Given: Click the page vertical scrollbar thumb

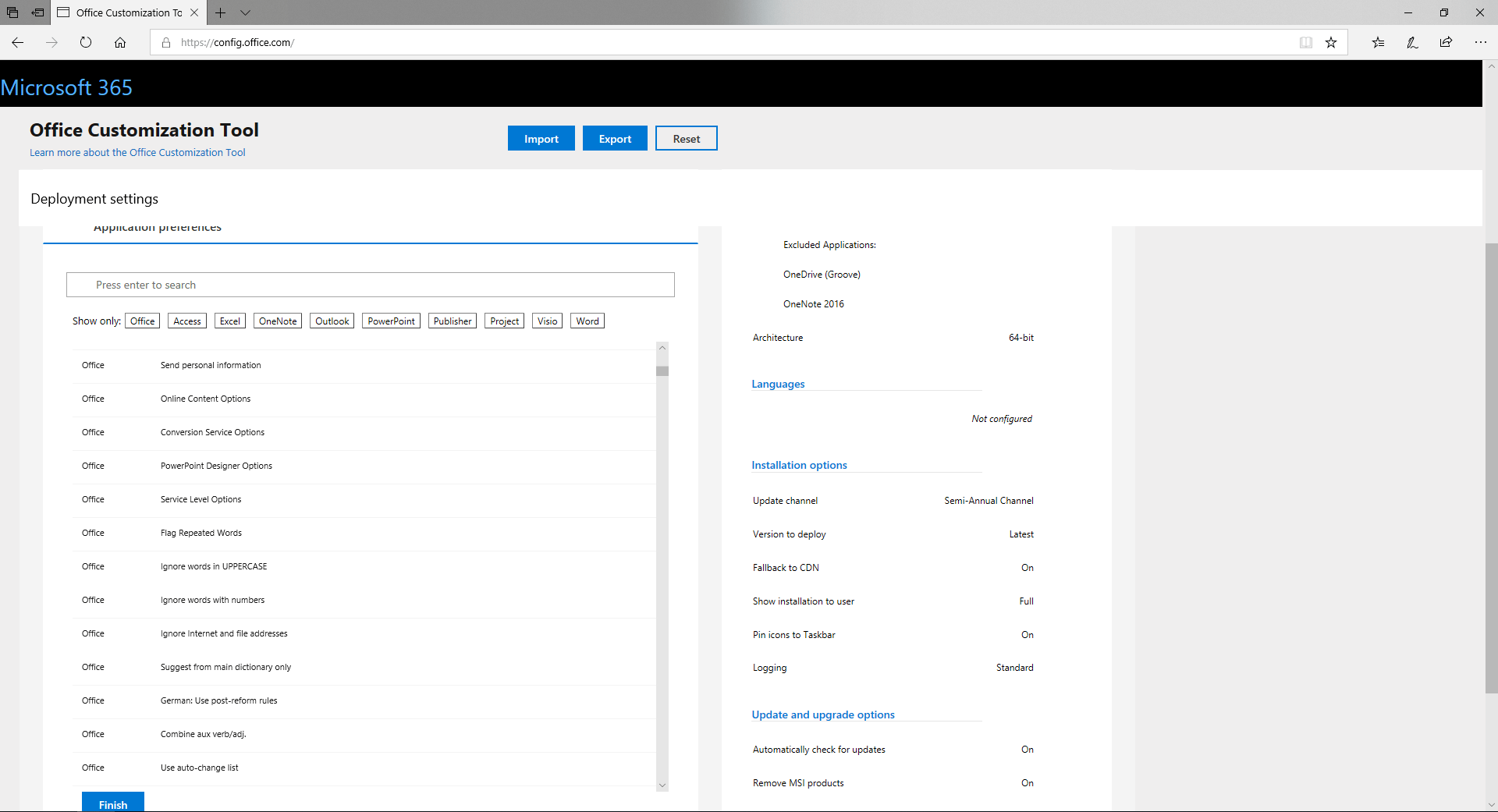Looking at the screenshot, I should point(1491,468).
